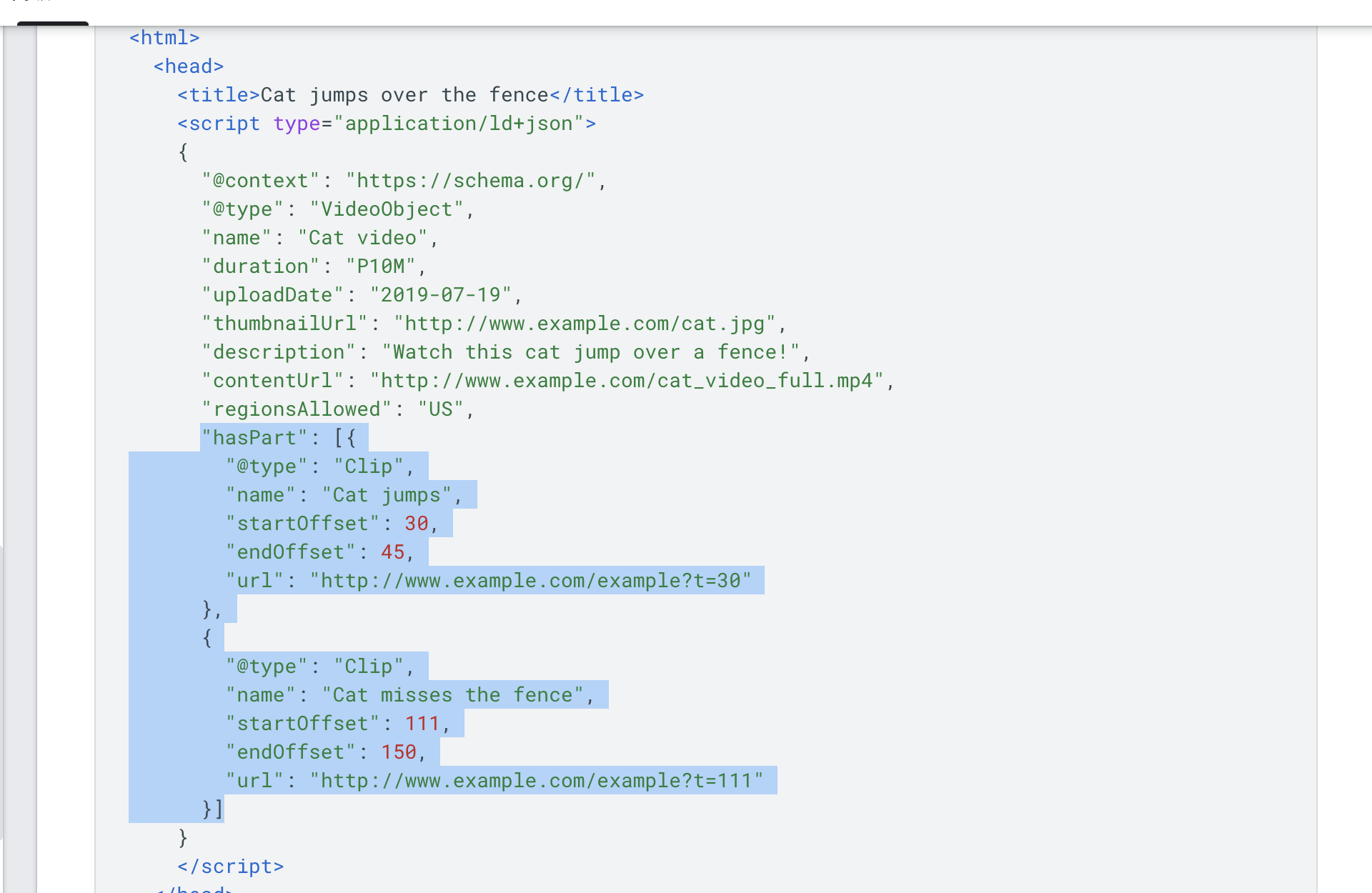
Task: Click the 'VideoObject' type value
Action: tap(387, 209)
